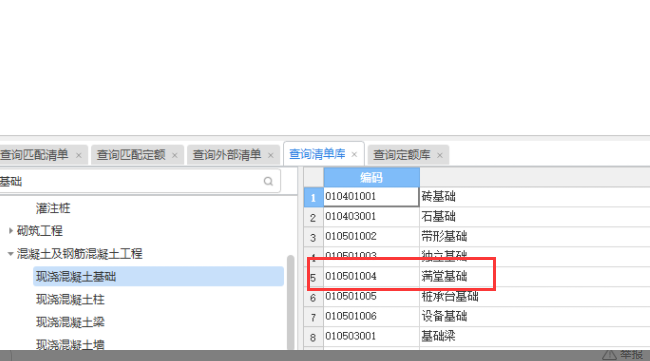650x361 pixels.
Task: Click code cell 010501005
Action: (371, 297)
